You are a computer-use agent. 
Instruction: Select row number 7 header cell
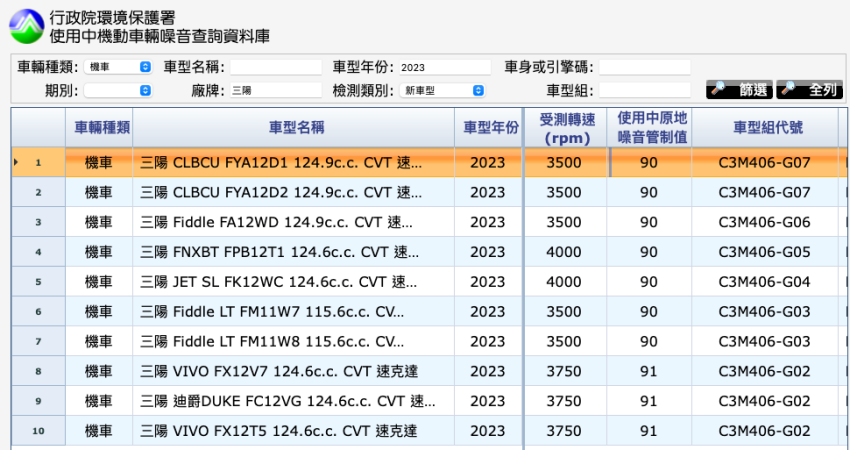tap(38, 341)
